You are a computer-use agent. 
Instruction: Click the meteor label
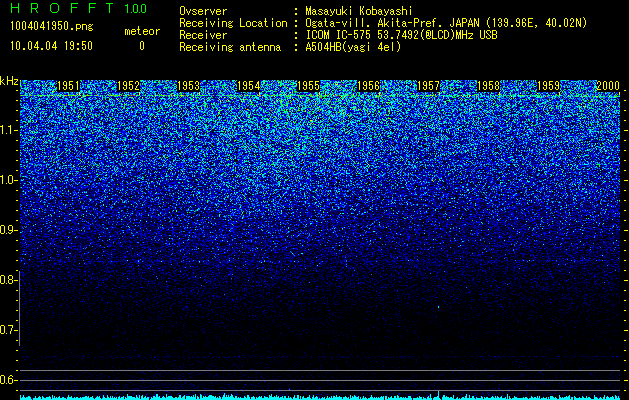[x=142, y=31]
